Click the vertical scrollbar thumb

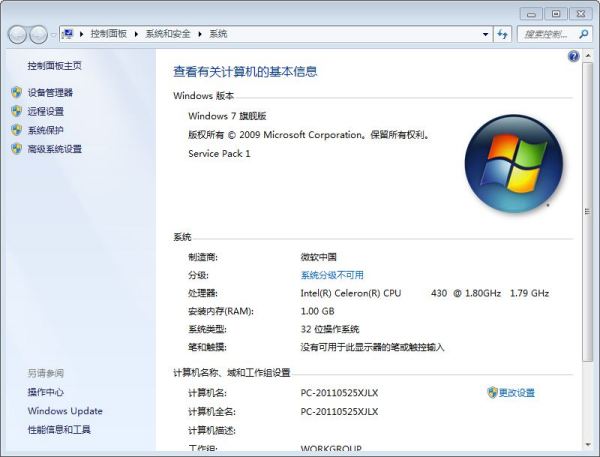pos(587,212)
